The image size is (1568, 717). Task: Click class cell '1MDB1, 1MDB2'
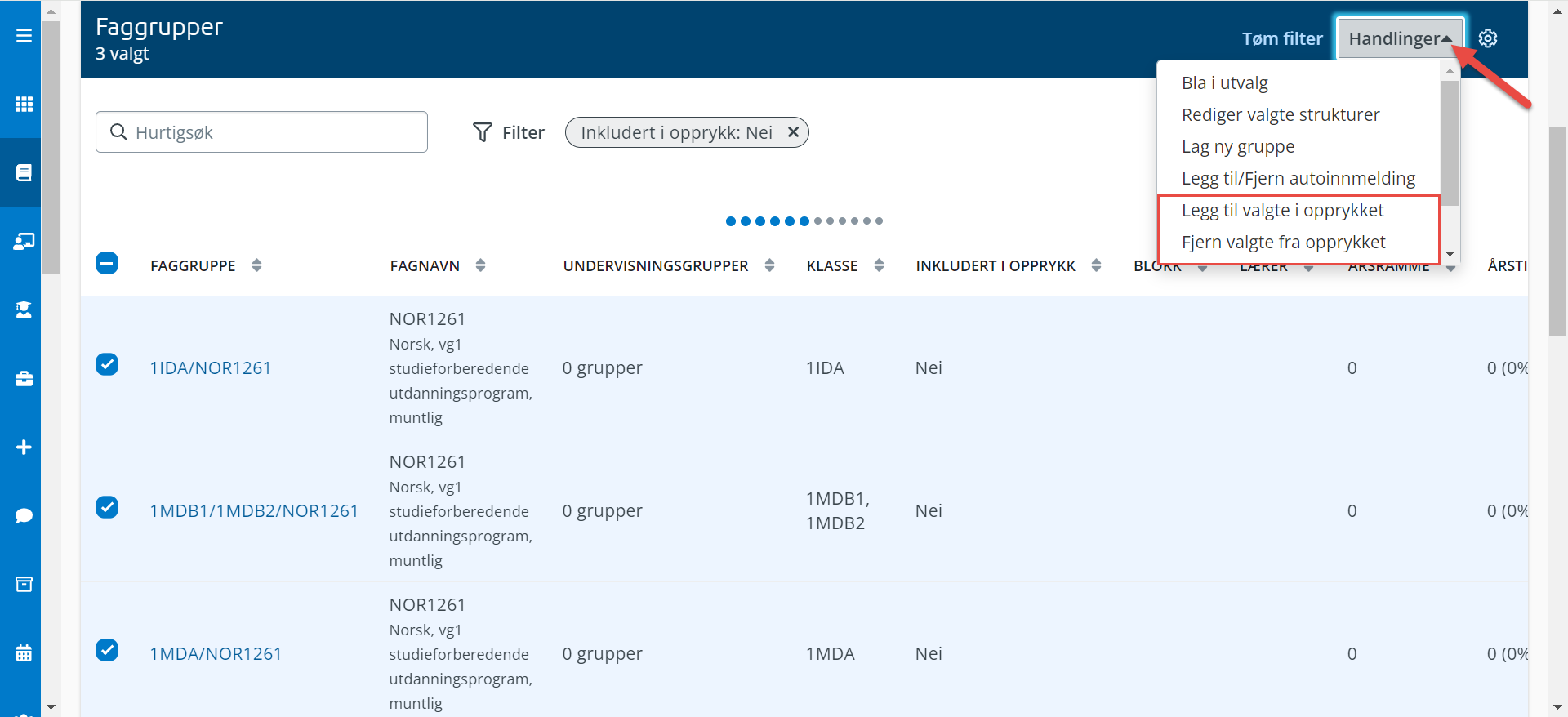[x=838, y=511]
